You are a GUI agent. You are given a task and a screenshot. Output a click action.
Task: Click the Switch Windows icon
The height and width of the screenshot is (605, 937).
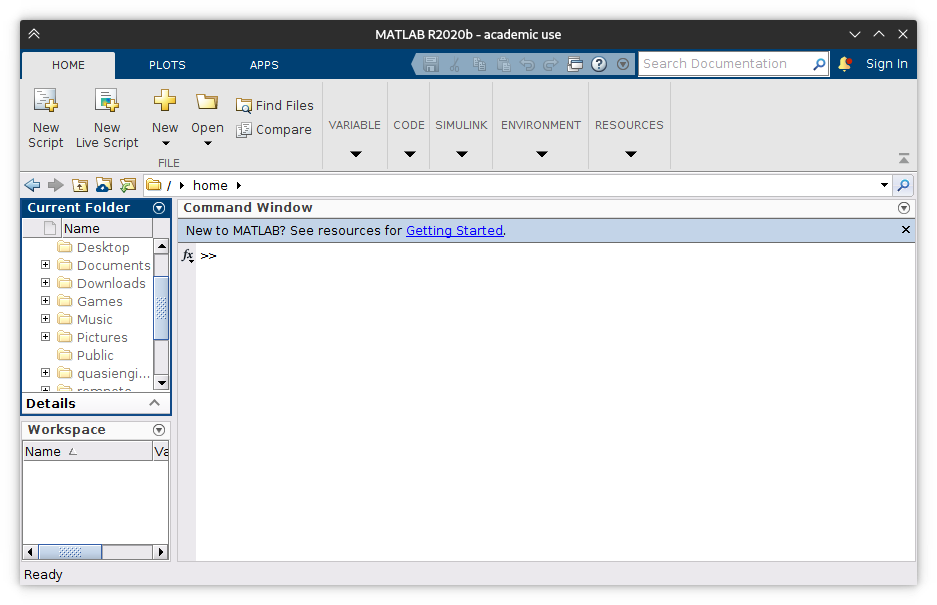pyautogui.click(x=575, y=64)
